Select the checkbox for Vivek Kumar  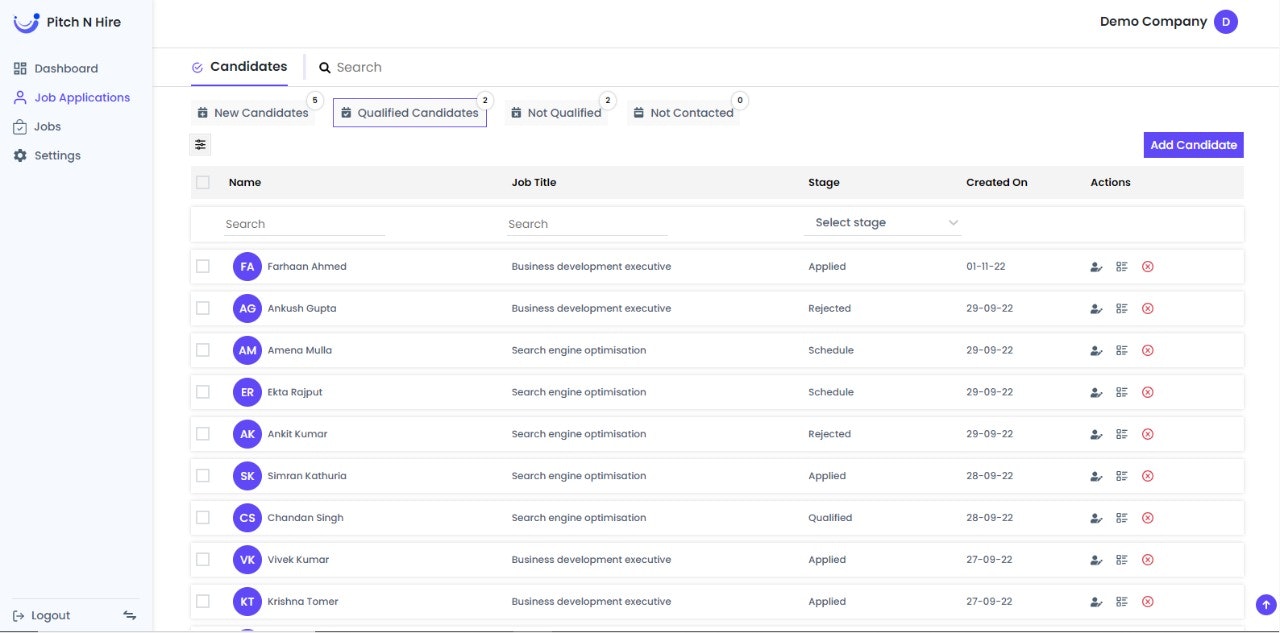tap(203, 560)
